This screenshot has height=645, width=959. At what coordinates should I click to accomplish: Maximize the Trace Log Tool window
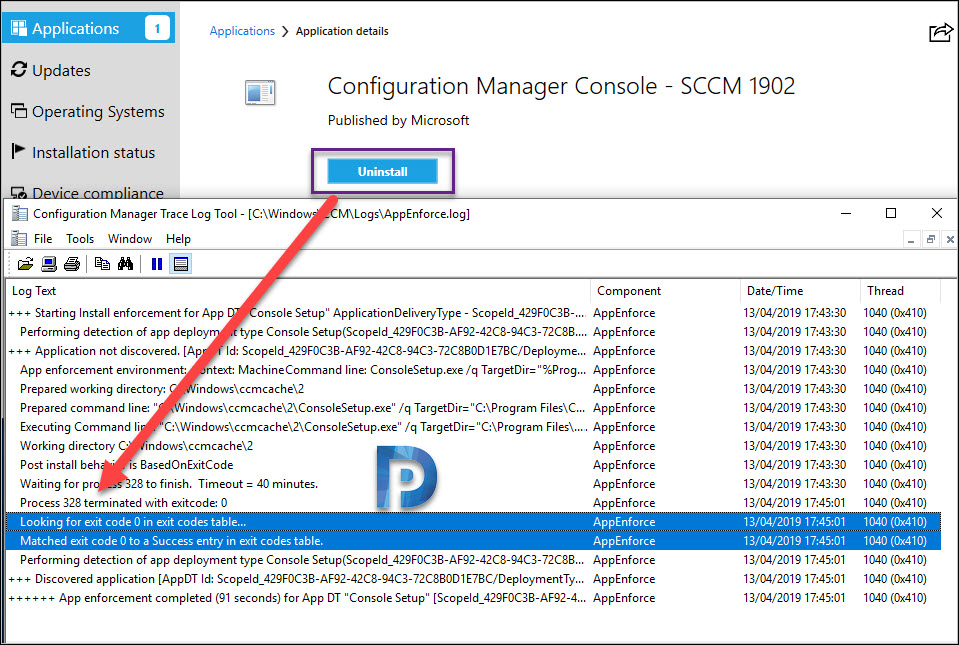[x=891, y=213]
